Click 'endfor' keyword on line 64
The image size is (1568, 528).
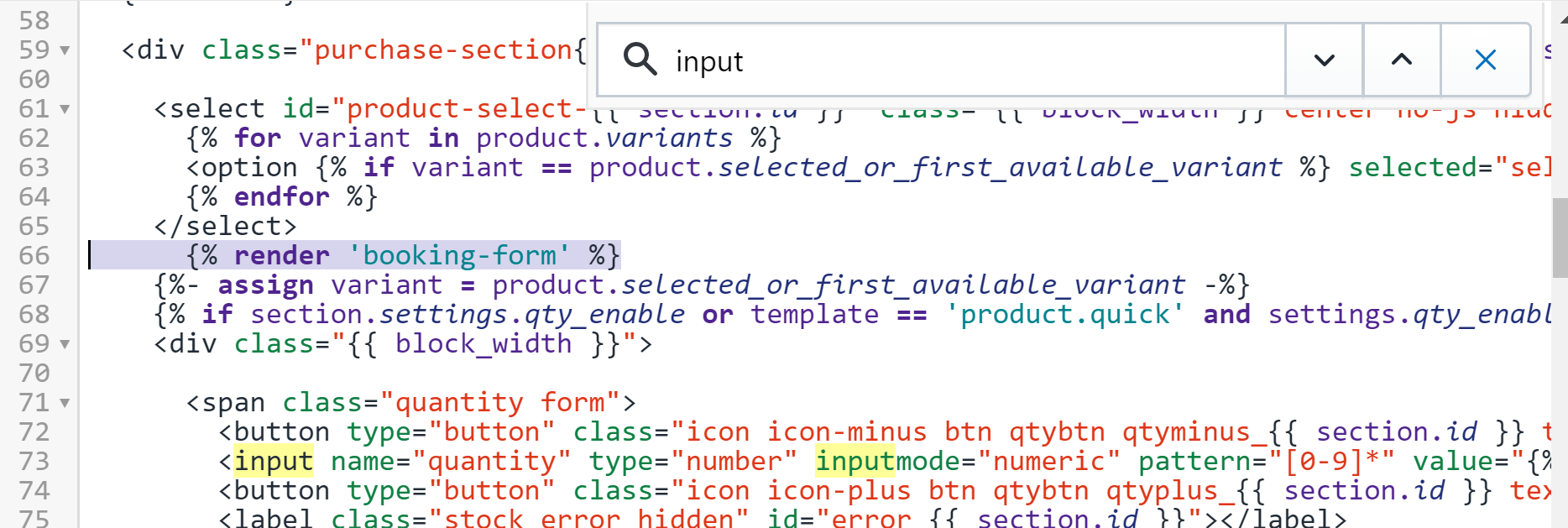click(x=282, y=196)
